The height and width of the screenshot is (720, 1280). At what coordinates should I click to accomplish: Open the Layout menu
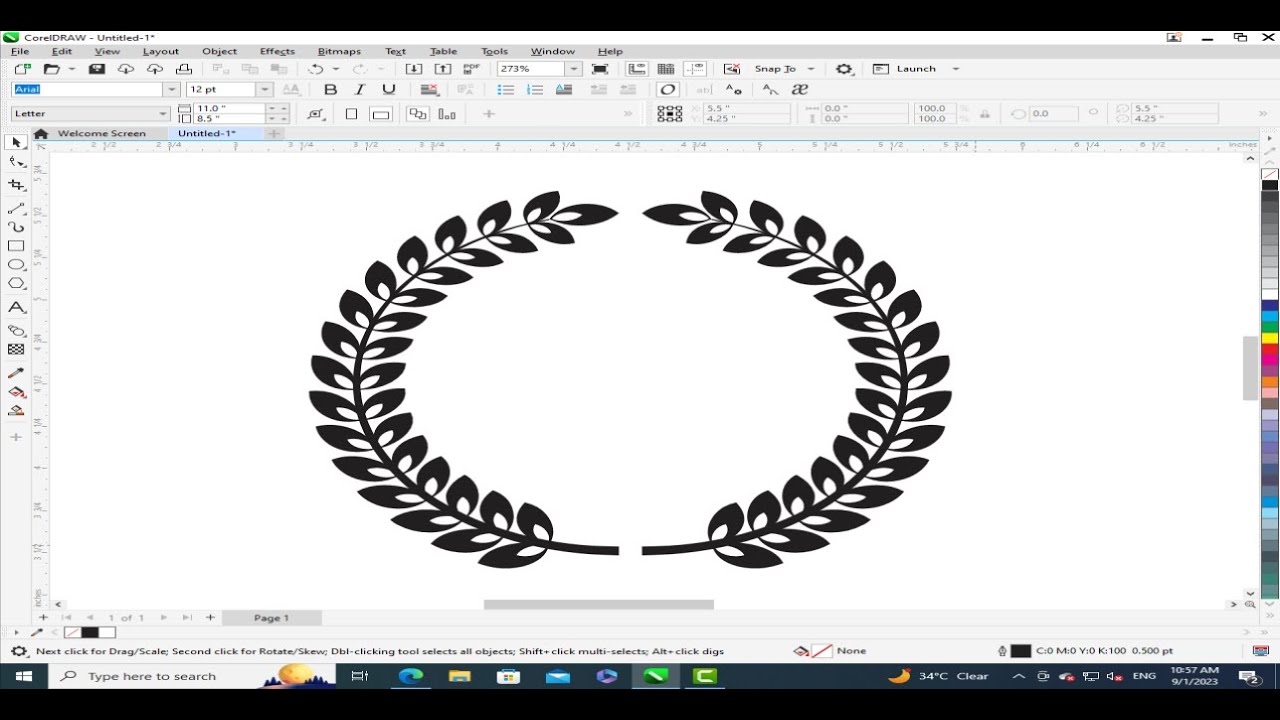[160, 51]
